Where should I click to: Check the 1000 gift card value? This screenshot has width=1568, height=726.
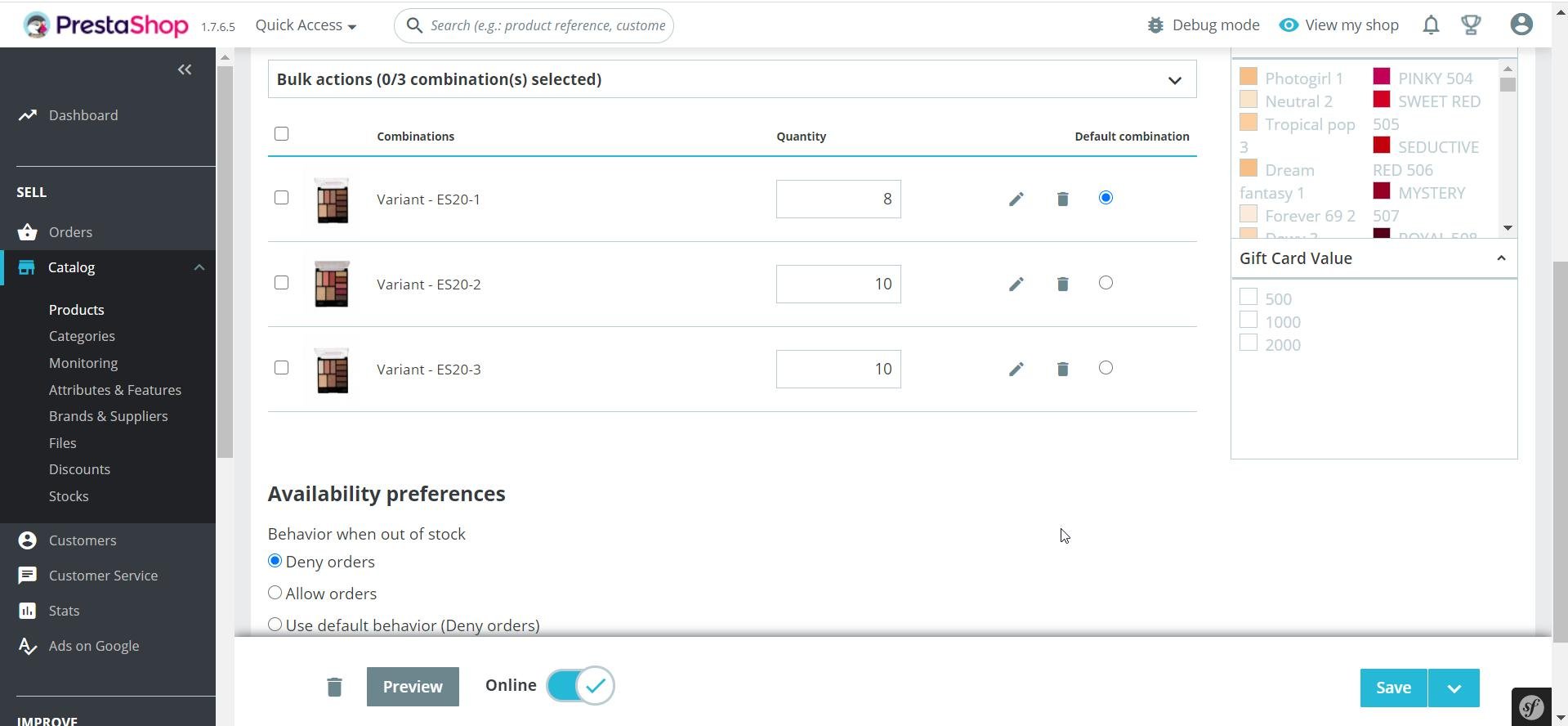1249,320
